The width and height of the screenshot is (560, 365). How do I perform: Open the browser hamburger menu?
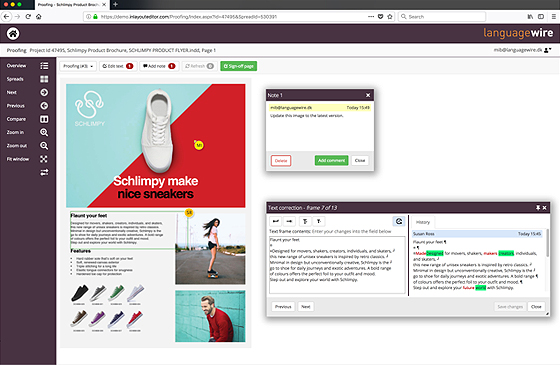[x=554, y=16]
